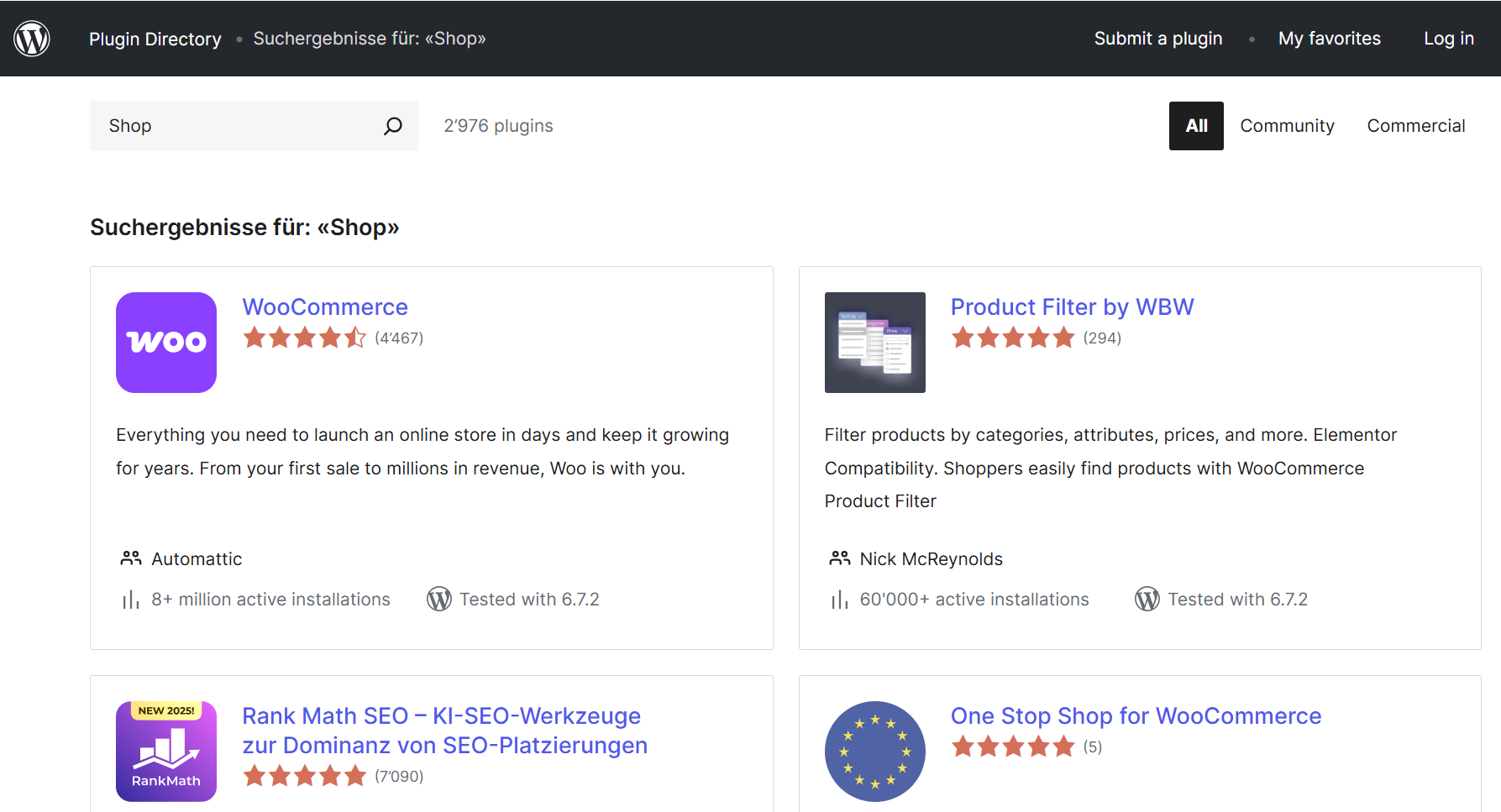1501x812 pixels.
Task: Click the search magnifier icon
Action: coord(392,126)
